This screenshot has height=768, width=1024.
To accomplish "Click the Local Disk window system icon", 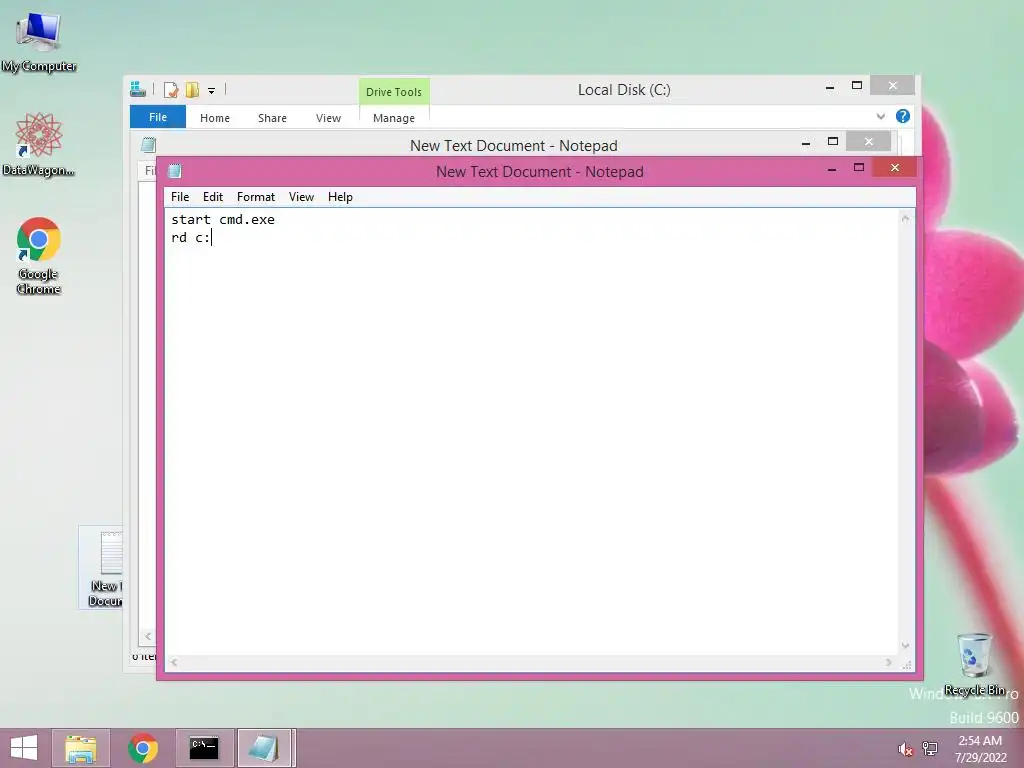I will tap(138, 89).
